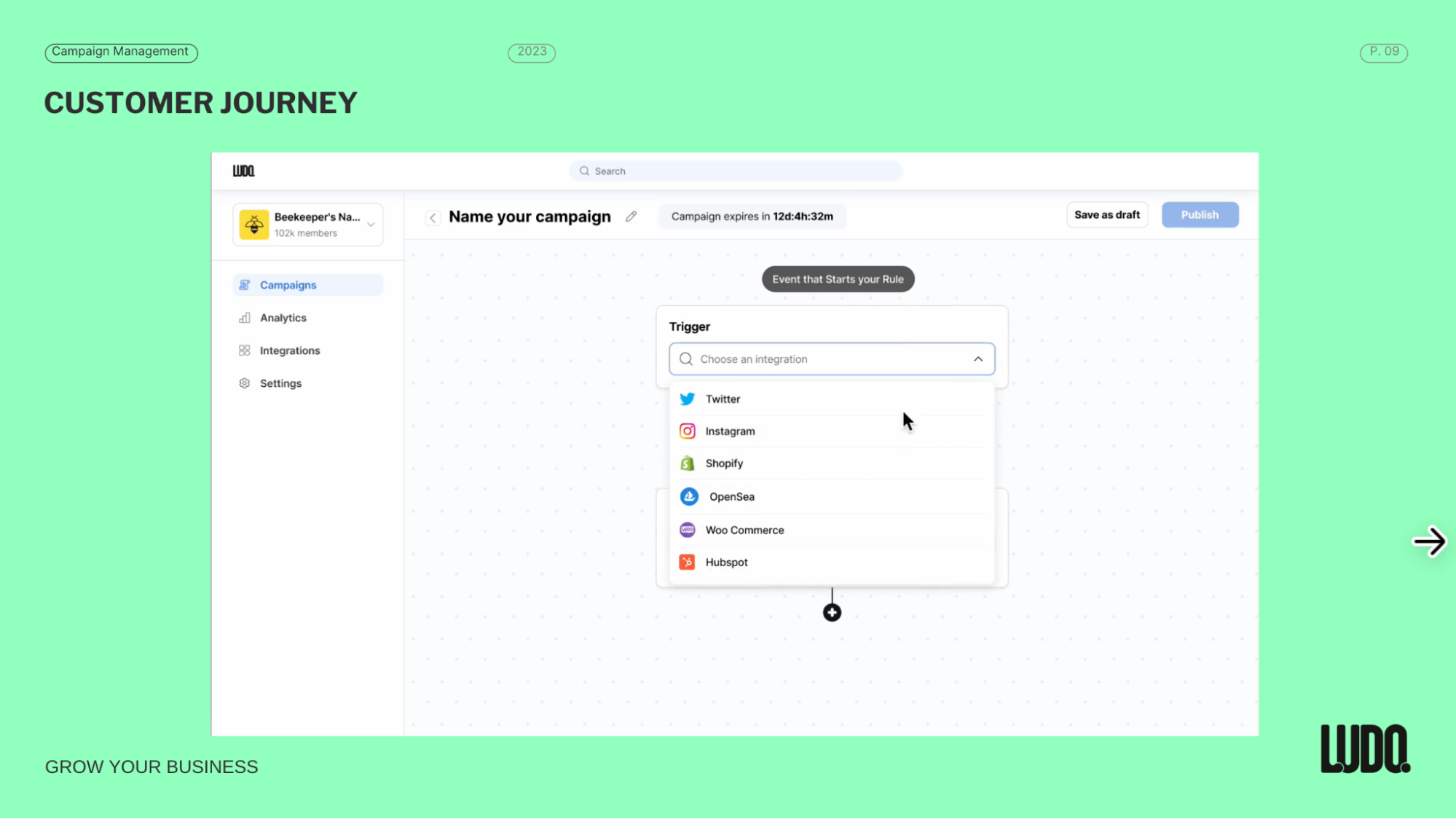Screen dimensions: 1456x819
Task: Click the campaign name text input field
Action: (x=530, y=216)
